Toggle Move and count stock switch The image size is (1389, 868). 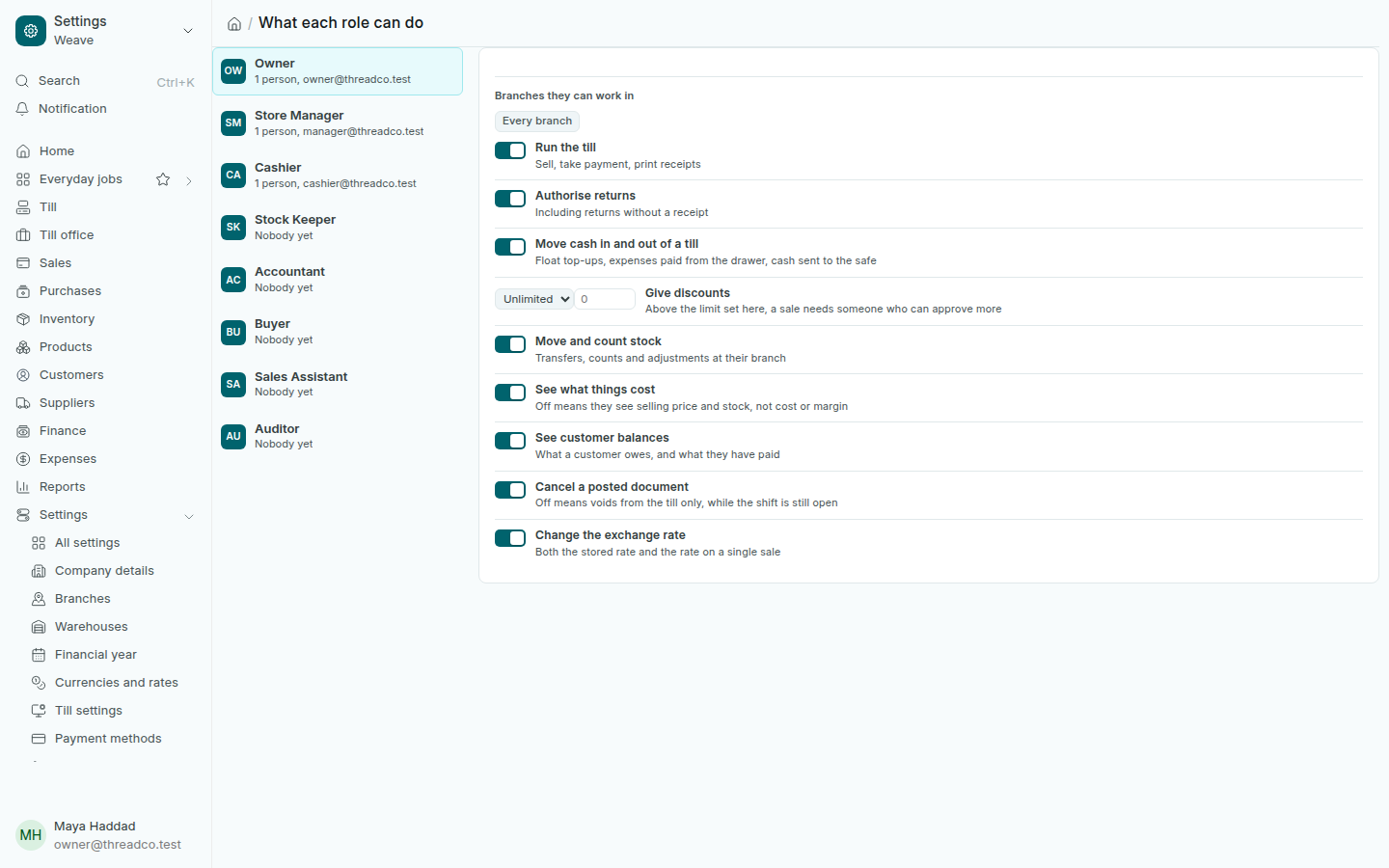click(510, 344)
